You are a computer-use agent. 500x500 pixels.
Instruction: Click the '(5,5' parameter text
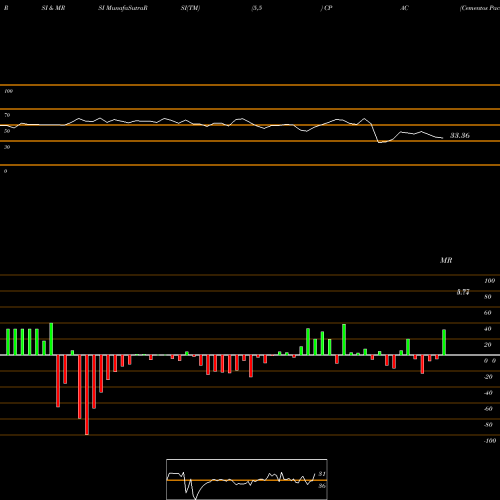click(x=257, y=8)
